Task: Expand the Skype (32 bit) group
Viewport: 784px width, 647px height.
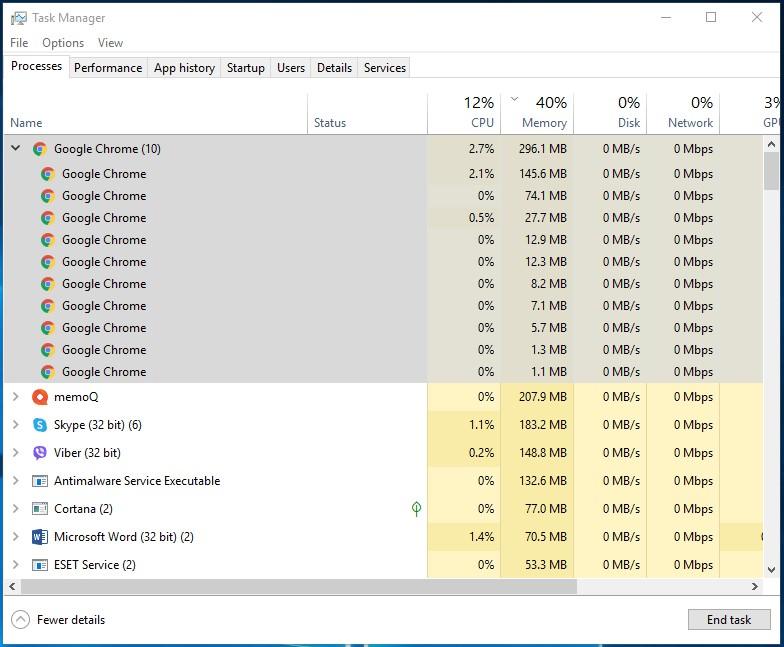Action: click(16, 424)
